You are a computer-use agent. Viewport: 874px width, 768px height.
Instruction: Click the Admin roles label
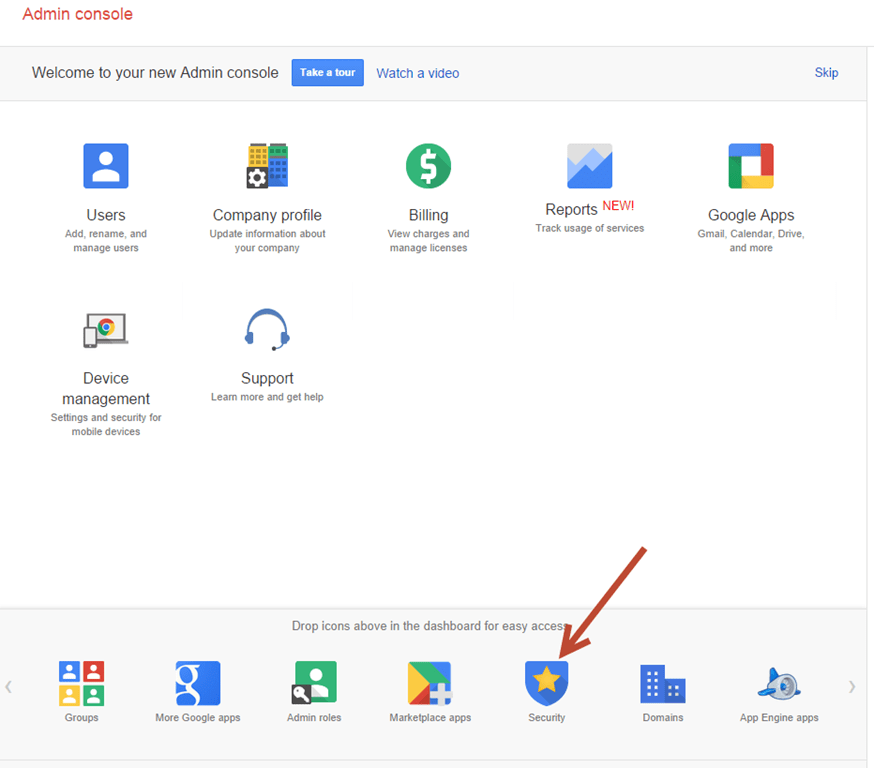point(314,717)
